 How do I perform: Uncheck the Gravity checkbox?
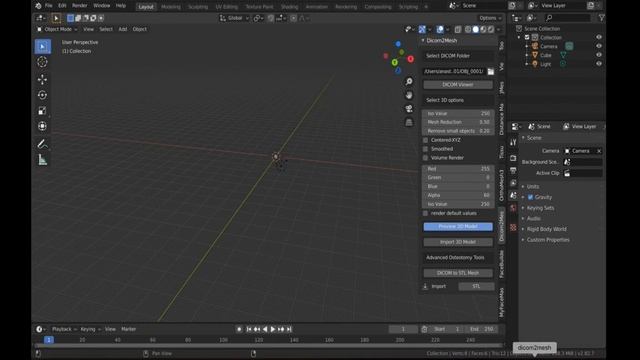click(531, 197)
